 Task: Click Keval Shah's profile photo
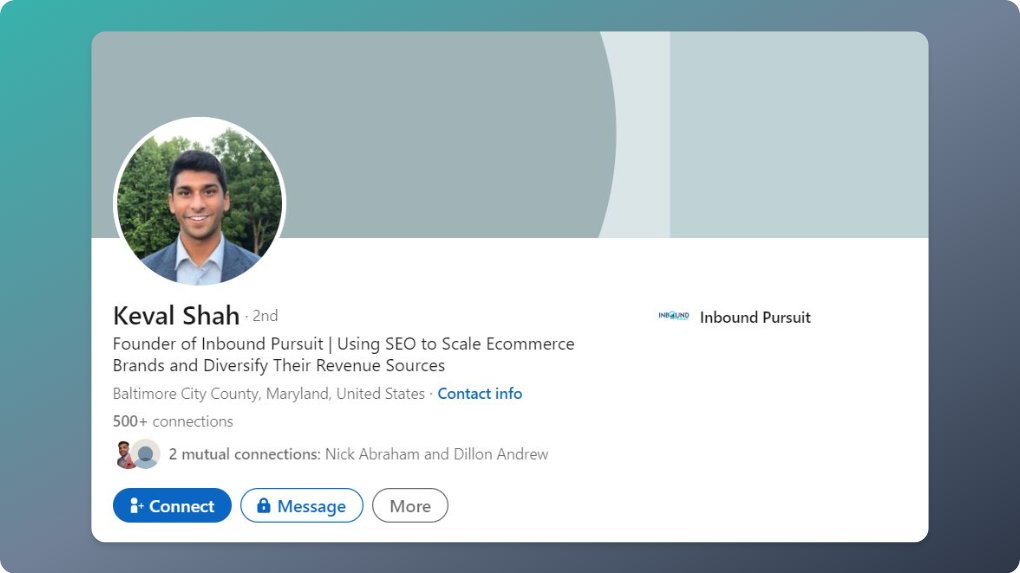coord(200,202)
